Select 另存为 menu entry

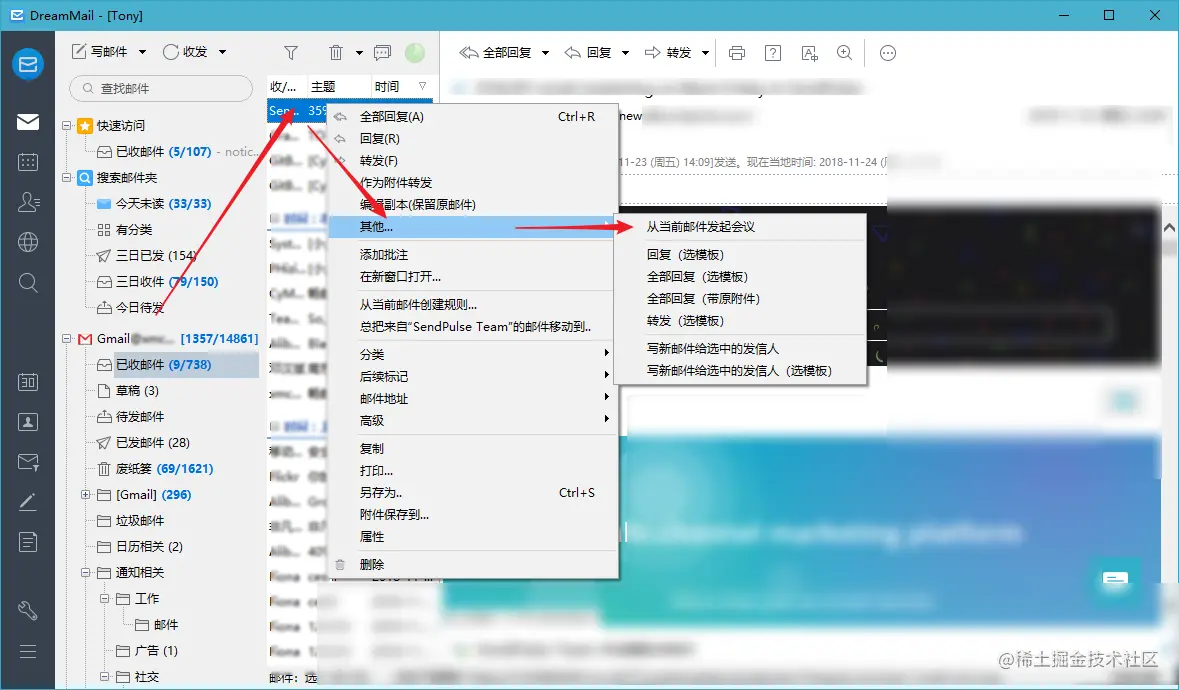coord(474,492)
